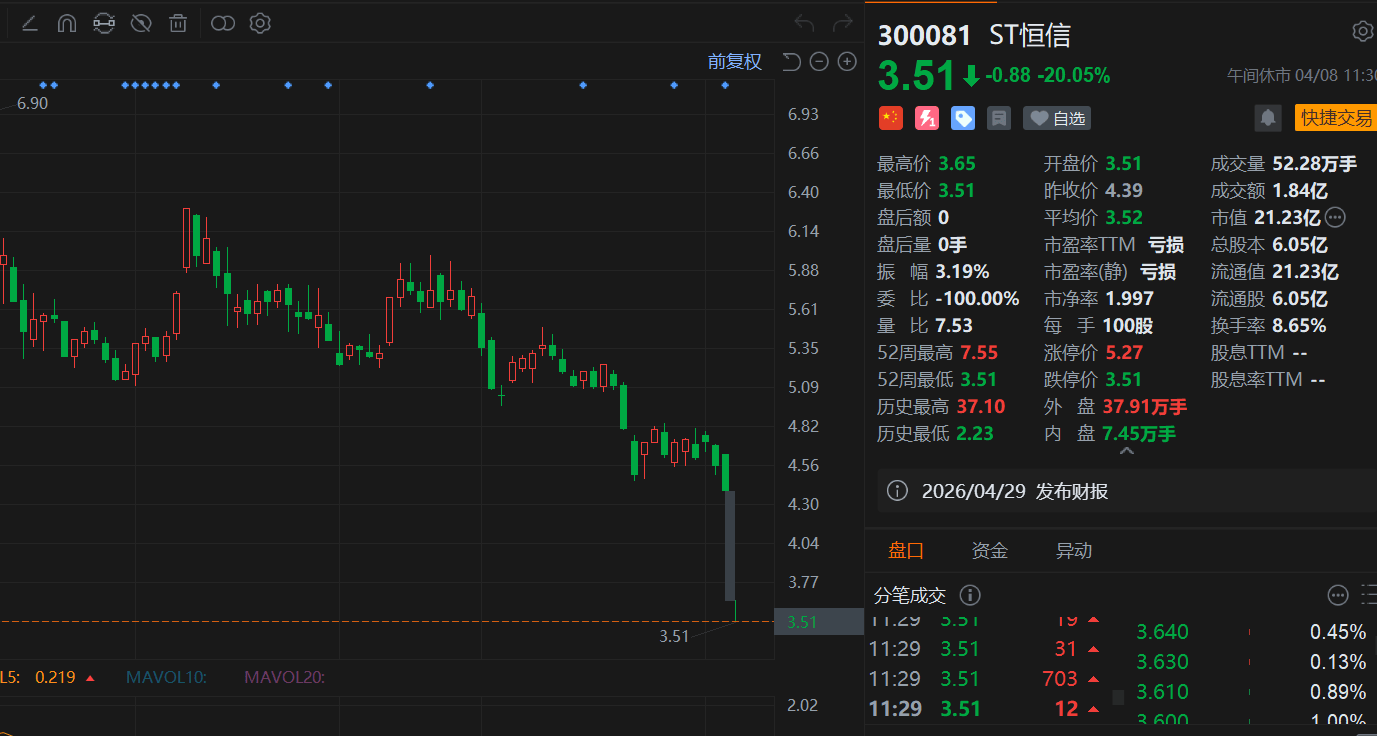Select the trend line drawing tool
This screenshot has height=736, width=1377.
point(30,23)
